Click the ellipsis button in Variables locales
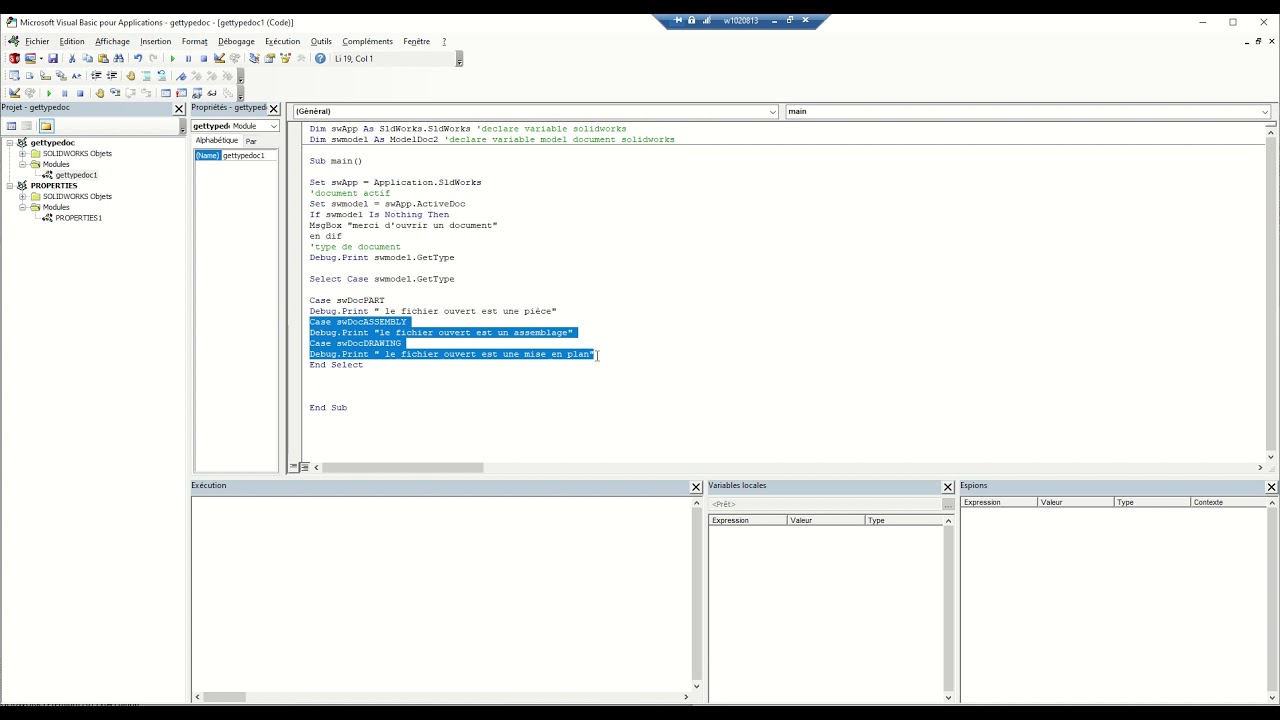Image resolution: width=1280 pixels, height=720 pixels. pos(948,504)
